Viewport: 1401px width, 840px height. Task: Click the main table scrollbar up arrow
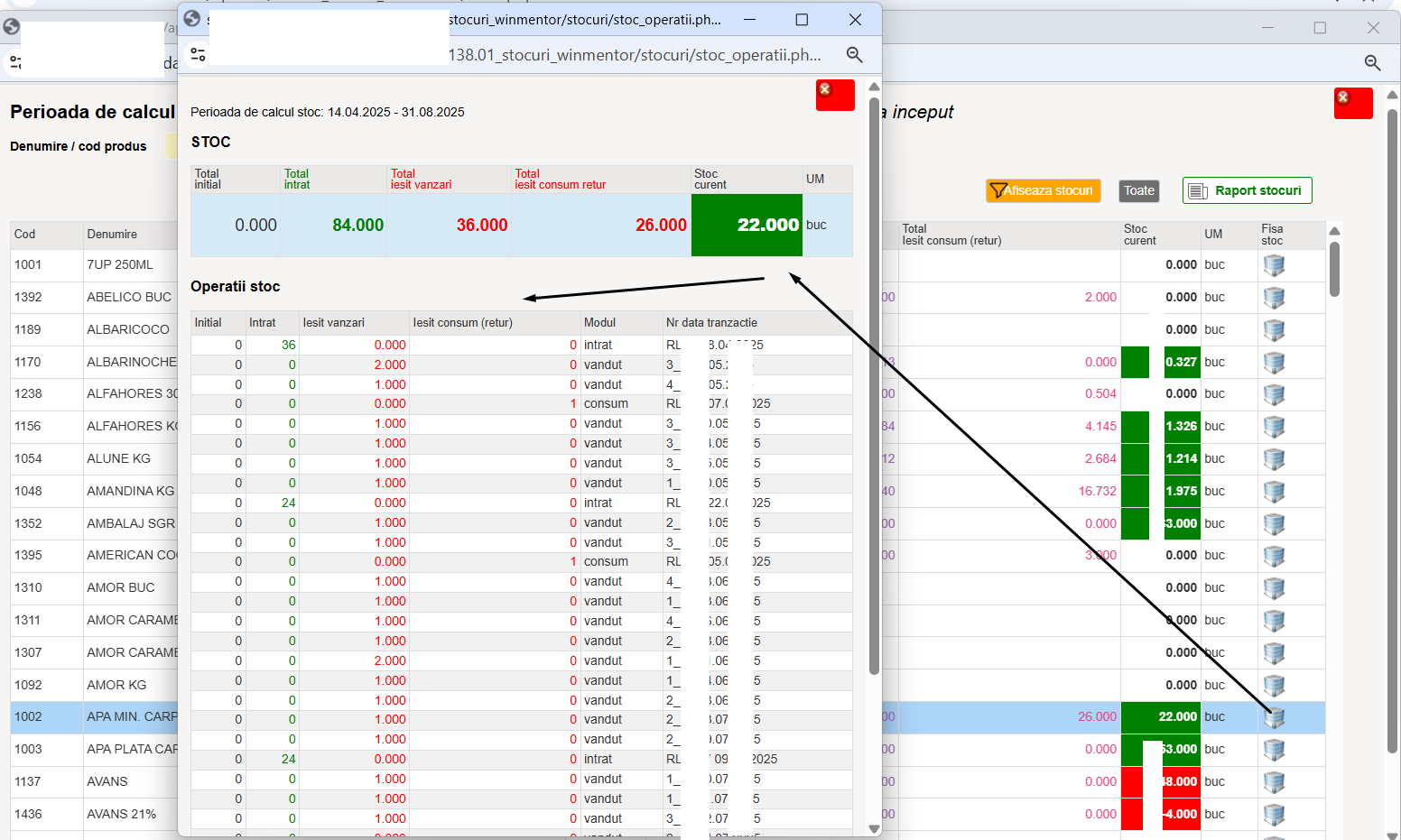(x=1334, y=232)
